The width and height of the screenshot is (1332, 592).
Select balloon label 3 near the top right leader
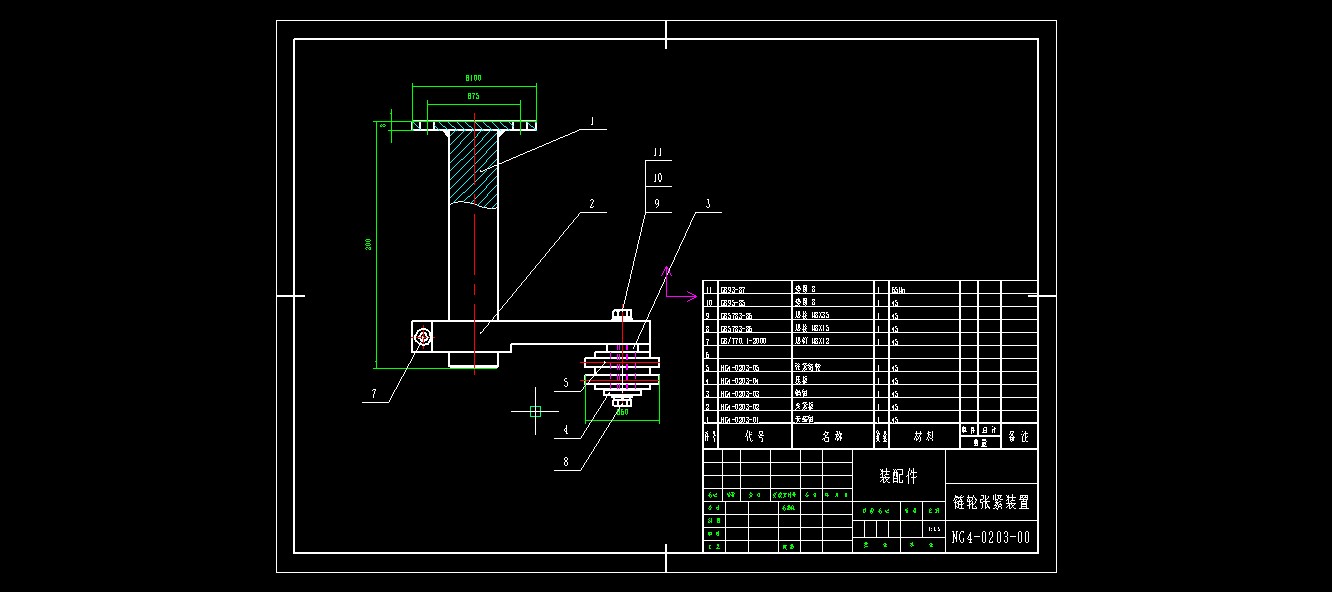tap(708, 204)
